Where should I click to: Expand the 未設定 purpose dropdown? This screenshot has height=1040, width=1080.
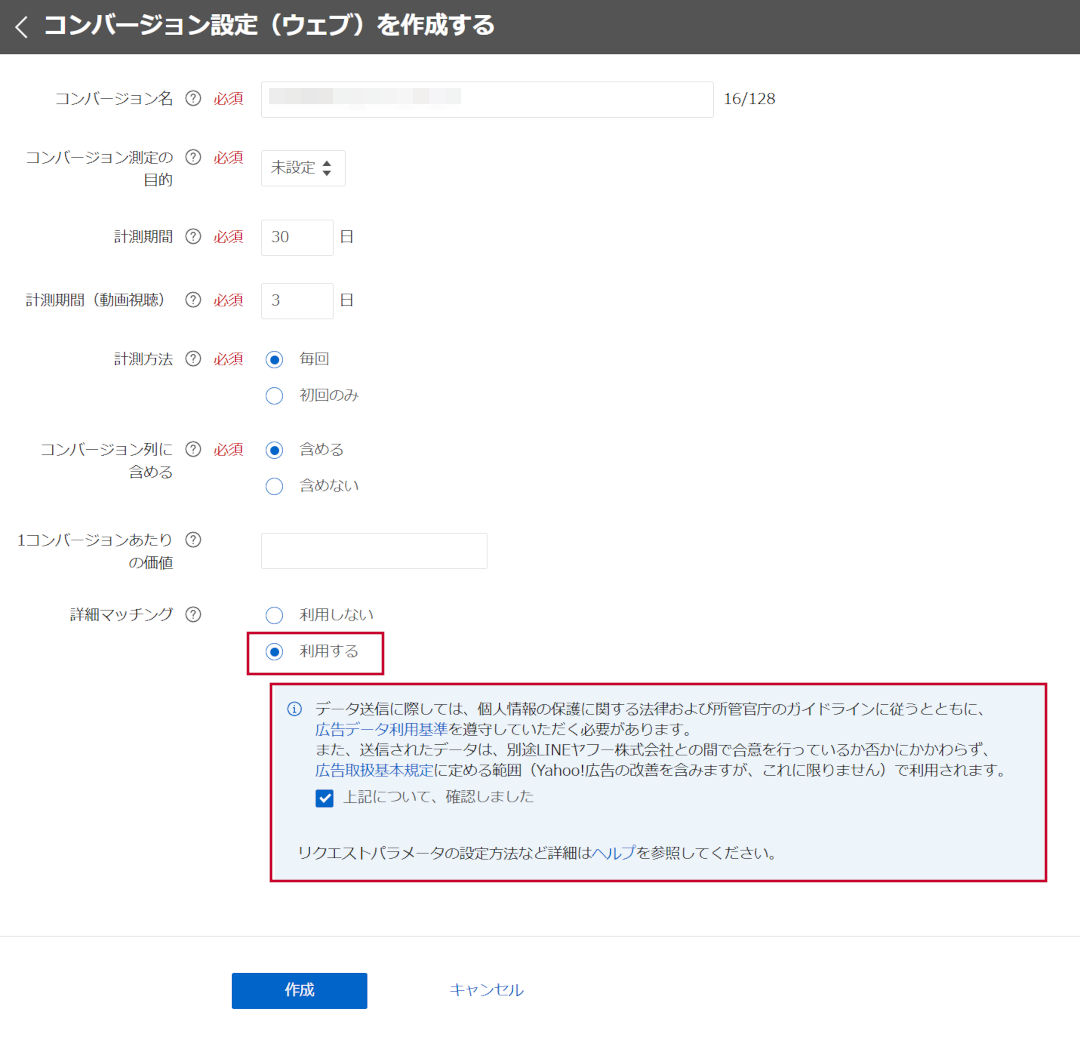[303, 168]
